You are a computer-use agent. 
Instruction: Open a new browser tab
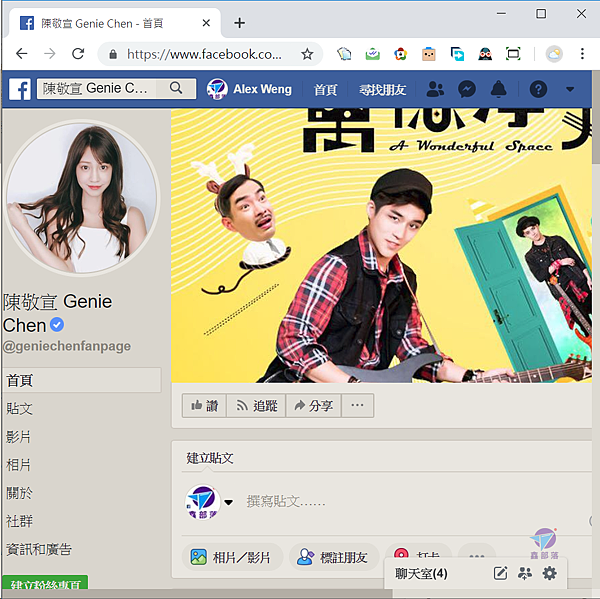[x=240, y=23]
